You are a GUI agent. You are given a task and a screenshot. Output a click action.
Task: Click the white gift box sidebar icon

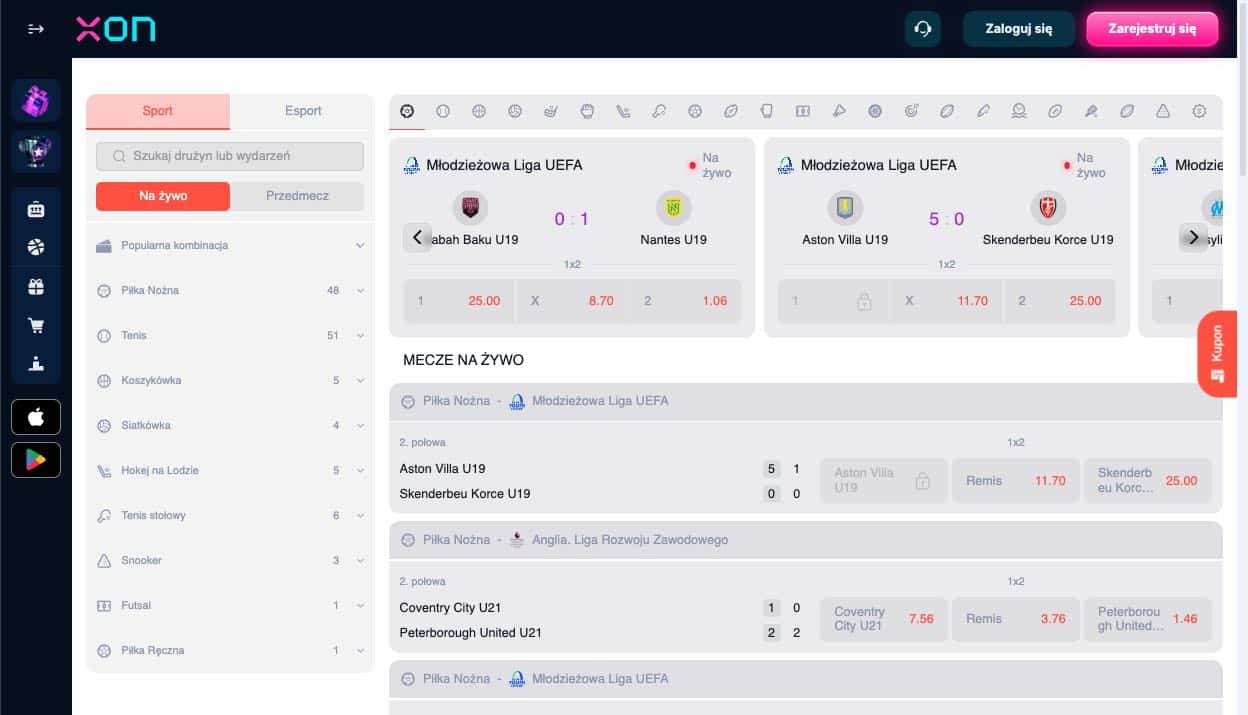pyautogui.click(x=36, y=287)
